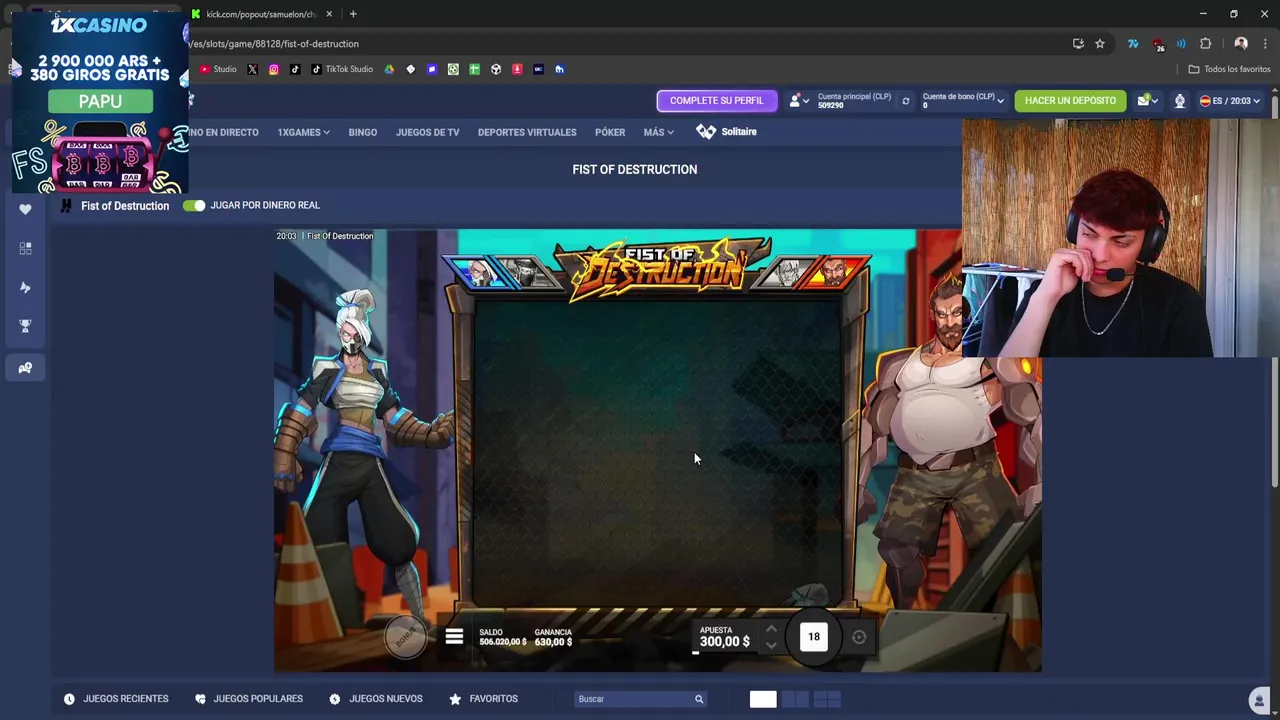Open a new browser tab
The image size is (1280, 720).
point(353,14)
